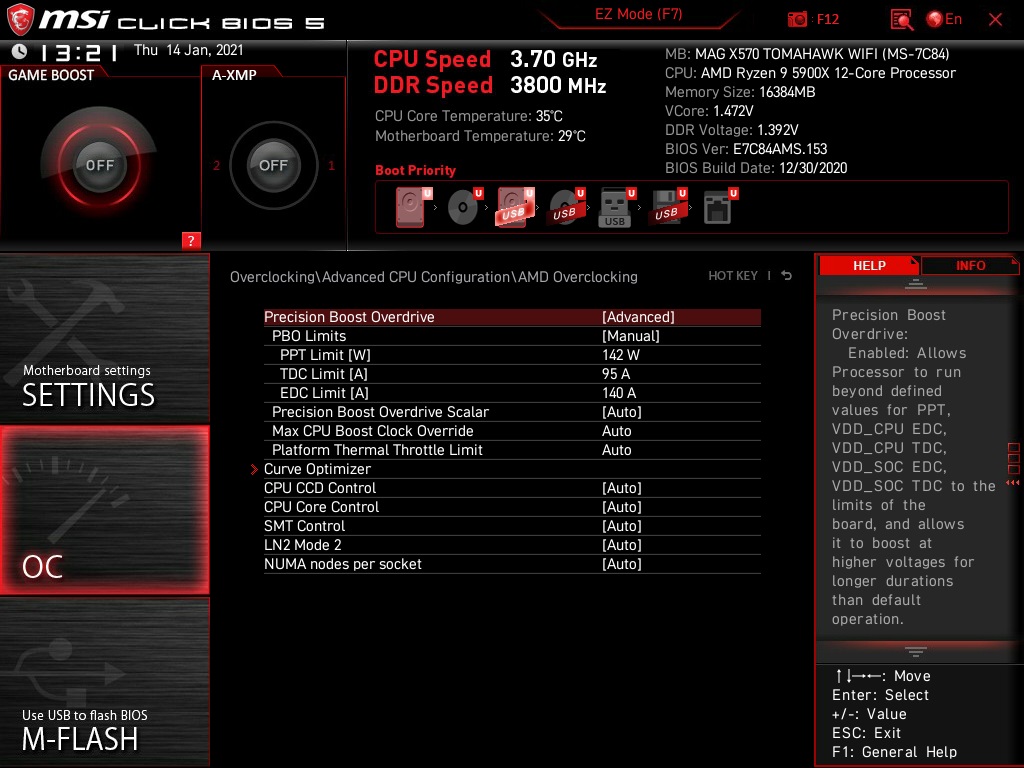Go back using the return arrow icon
This screenshot has width=1024, height=768.
click(787, 276)
